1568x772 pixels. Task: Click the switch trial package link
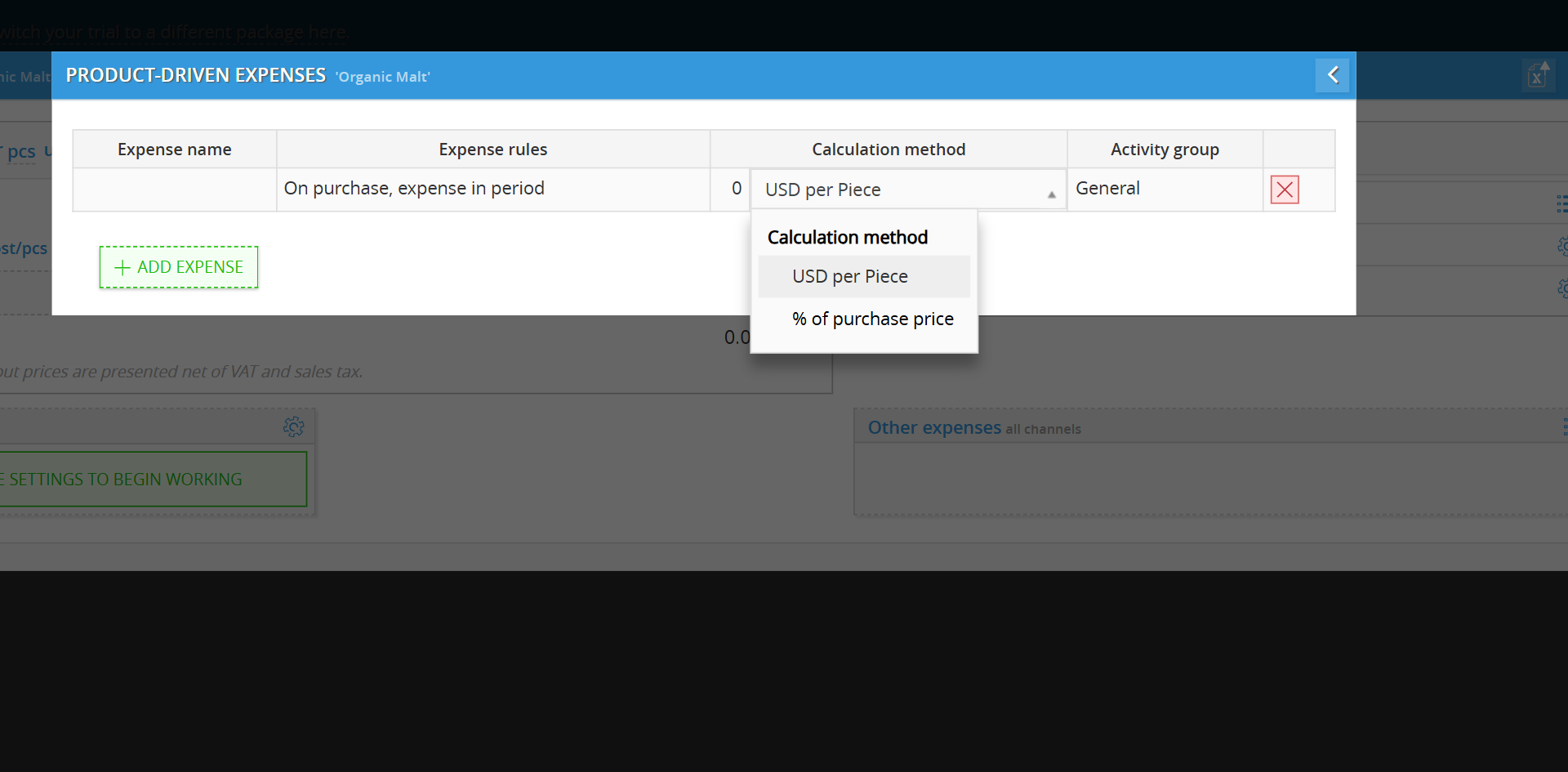point(174,33)
